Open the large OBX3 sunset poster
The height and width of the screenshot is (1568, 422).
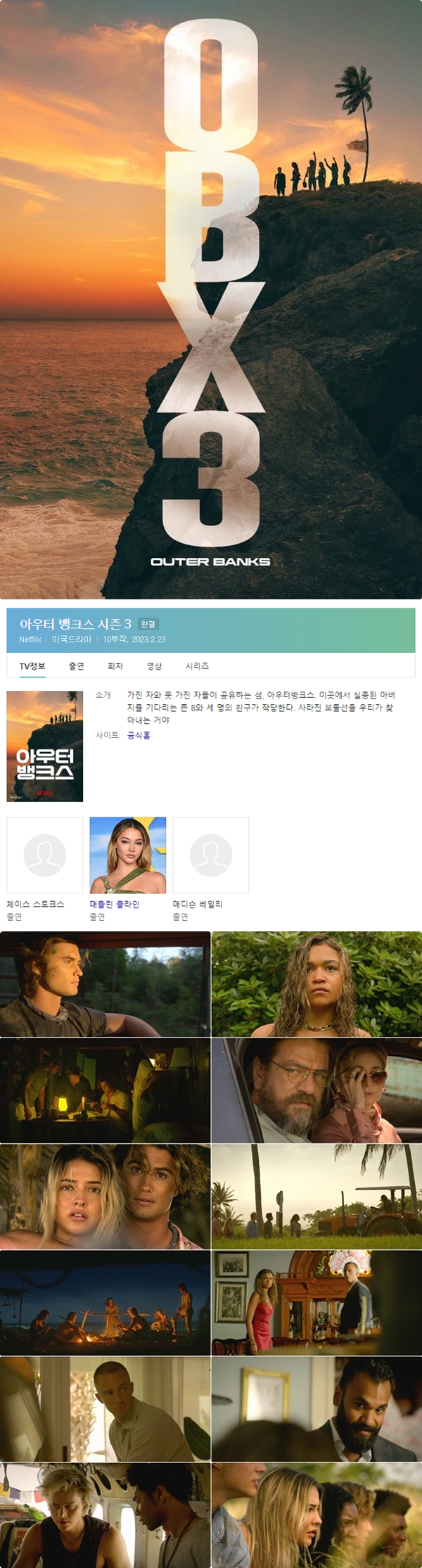pyautogui.click(x=211, y=299)
